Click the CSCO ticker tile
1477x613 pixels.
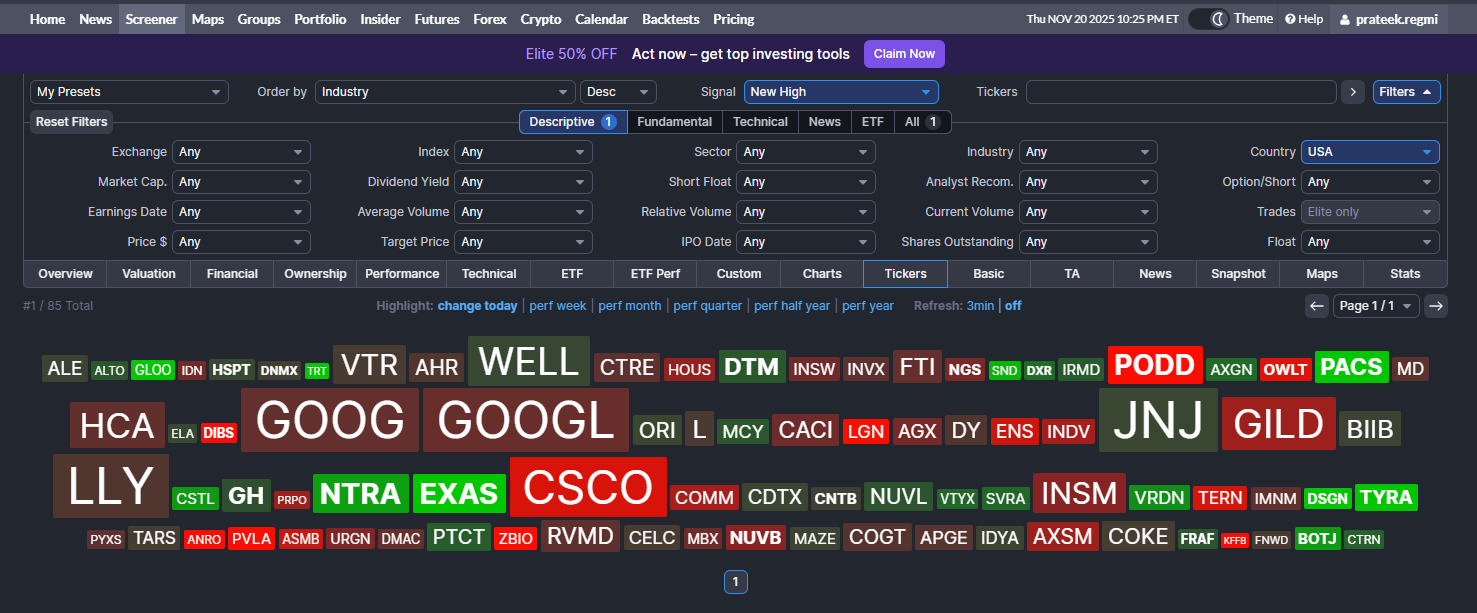pos(588,488)
